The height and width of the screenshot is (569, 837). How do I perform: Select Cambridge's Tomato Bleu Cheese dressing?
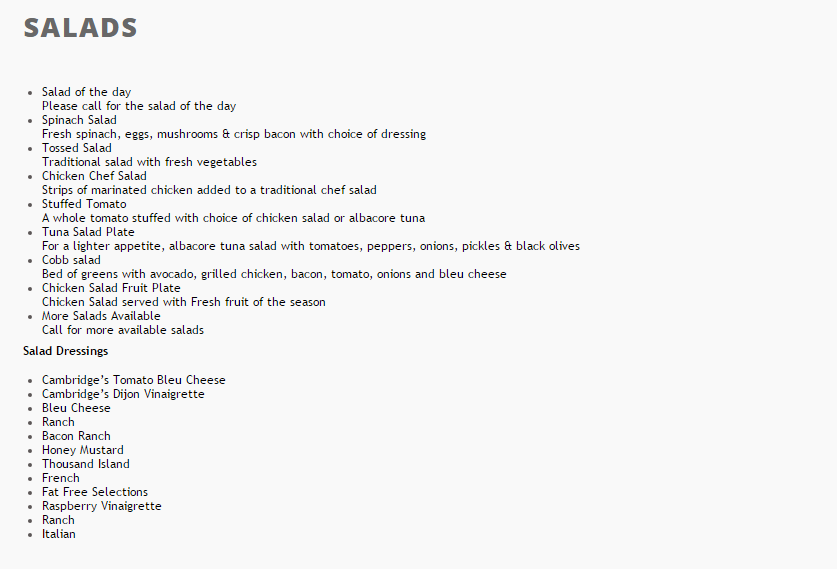click(x=134, y=380)
